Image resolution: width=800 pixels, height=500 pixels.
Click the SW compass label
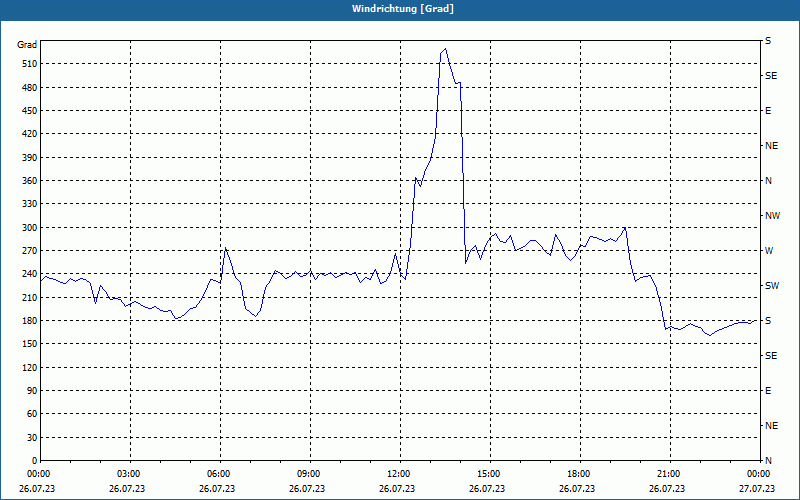point(772,286)
